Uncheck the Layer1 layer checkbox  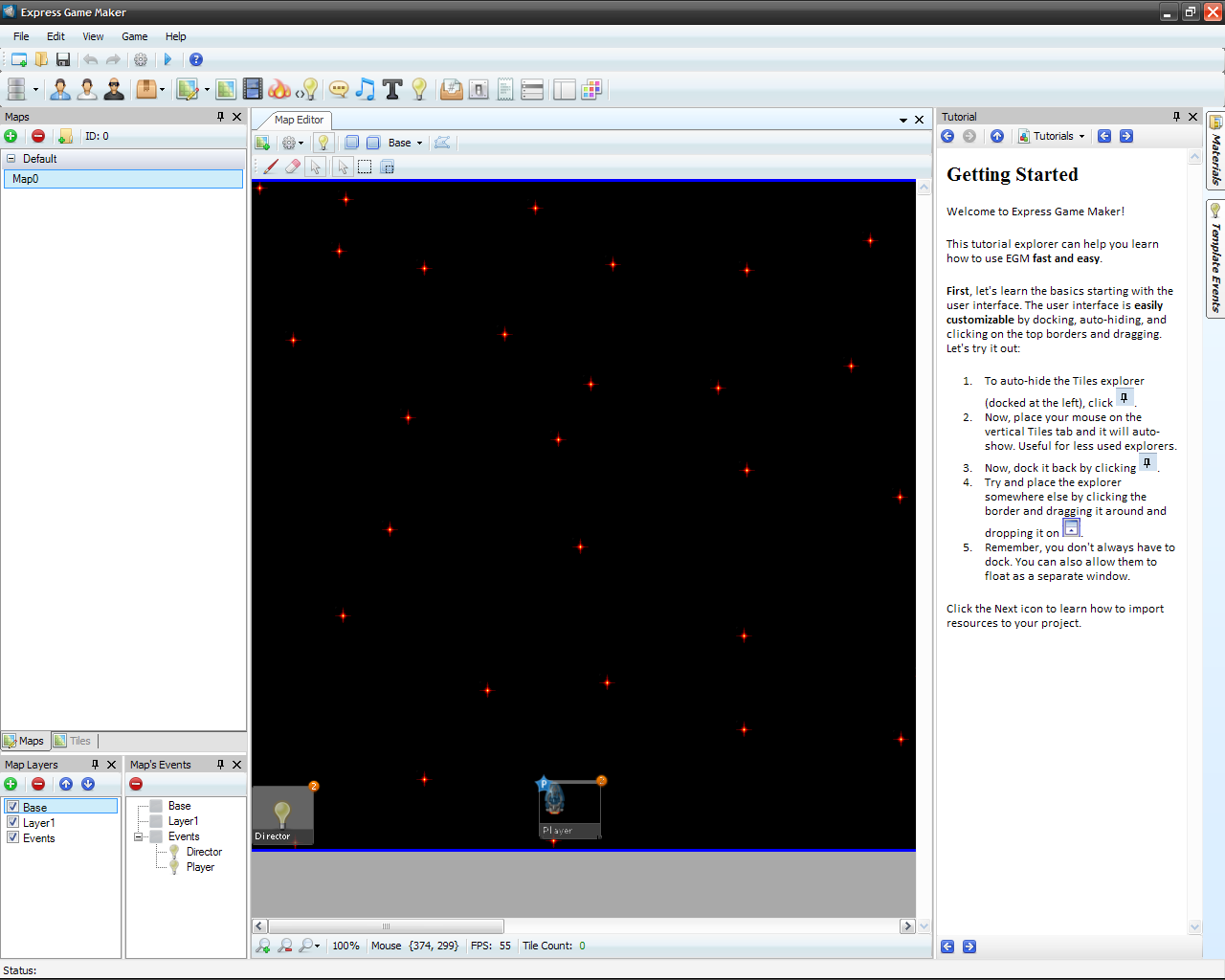coord(13,822)
